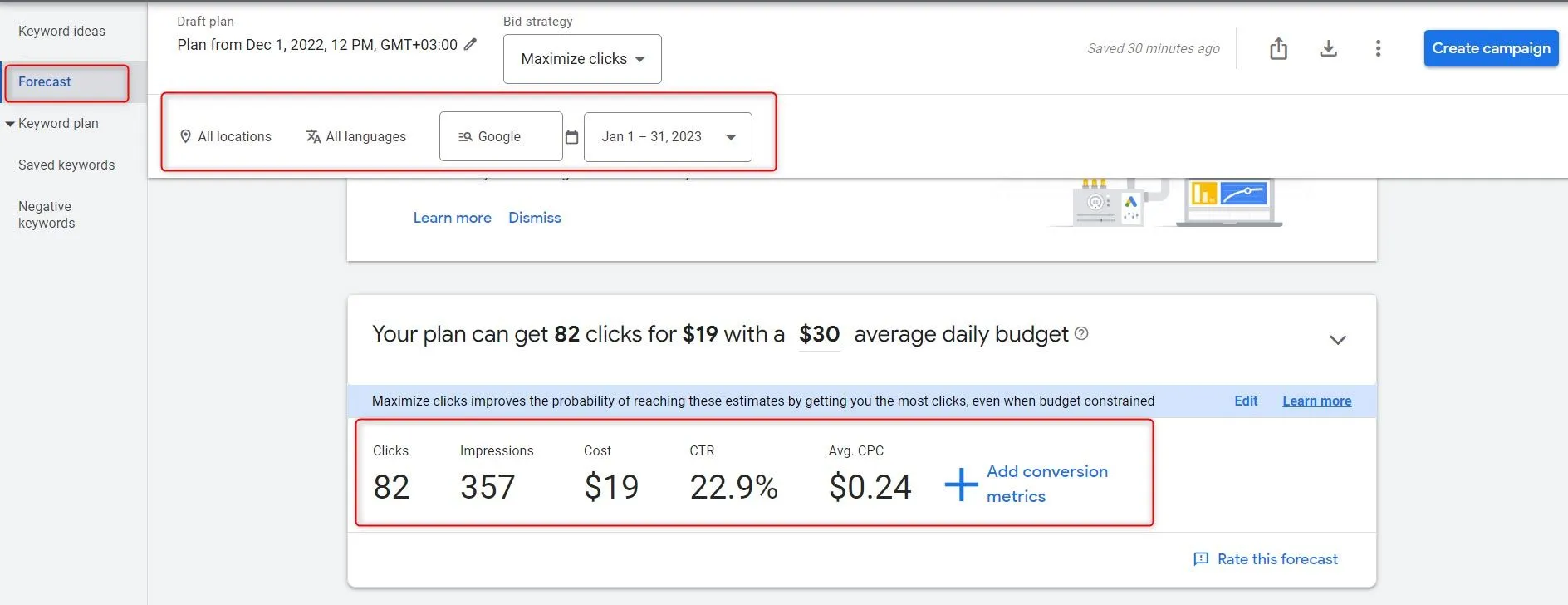Image resolution: width=1568 pixels, height=605 pixels.
Task: Click Learn more in the blue notice bar
Action: (x=1316, y=401)
